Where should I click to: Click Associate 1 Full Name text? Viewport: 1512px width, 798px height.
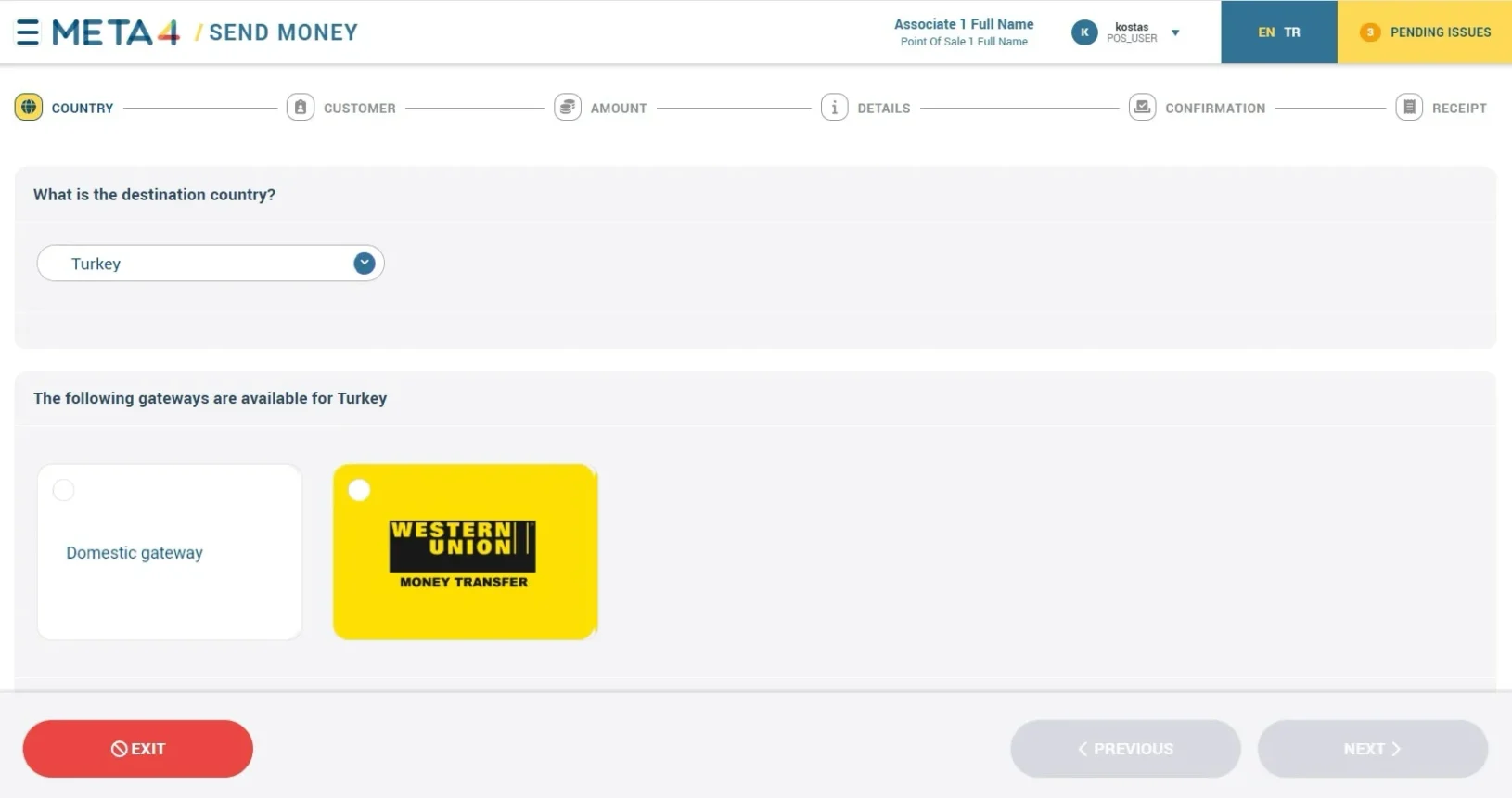(964, 24)
